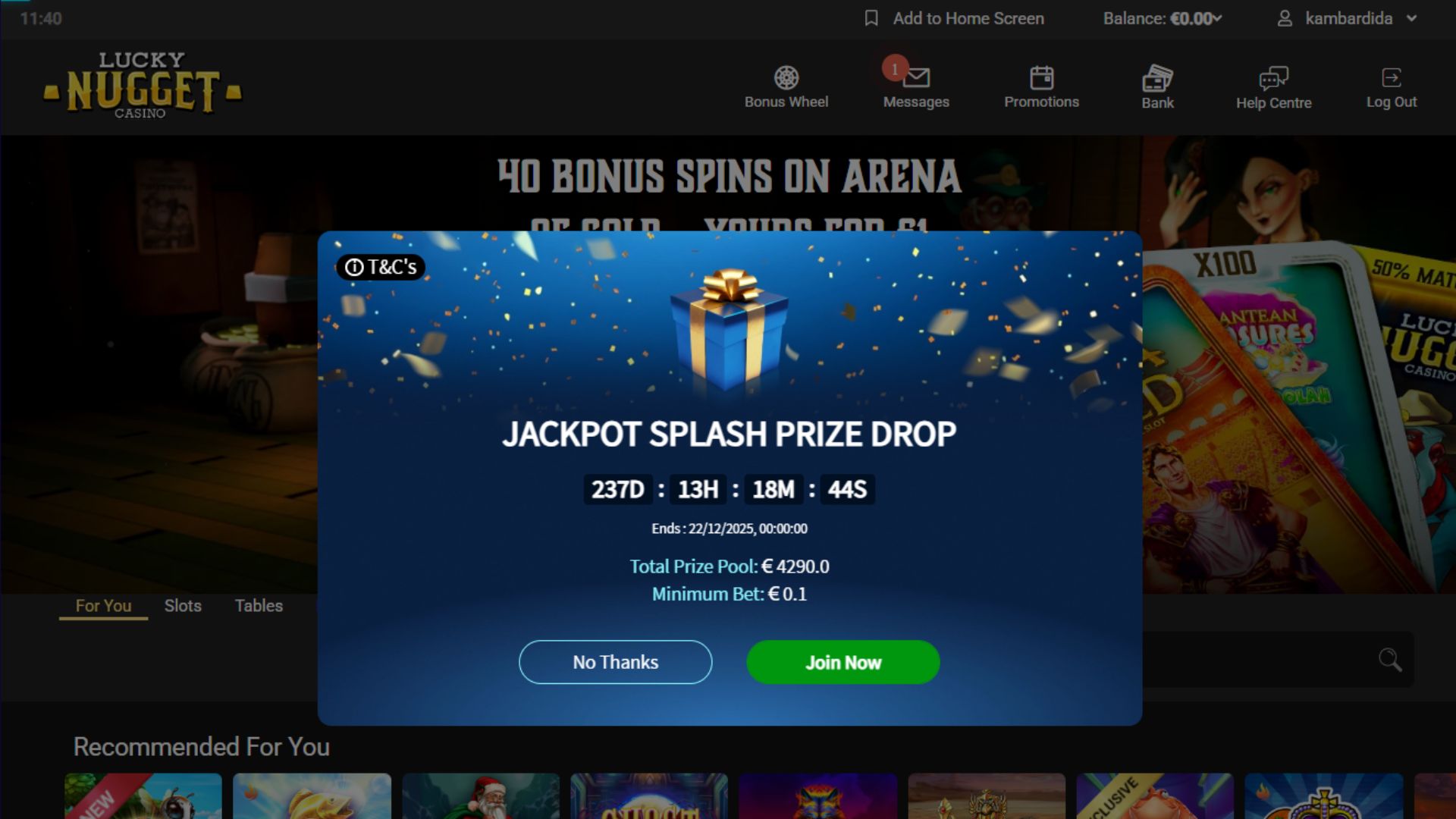Click the Log Out icon
1456x819 pixels.
(x=1391, y=77)
